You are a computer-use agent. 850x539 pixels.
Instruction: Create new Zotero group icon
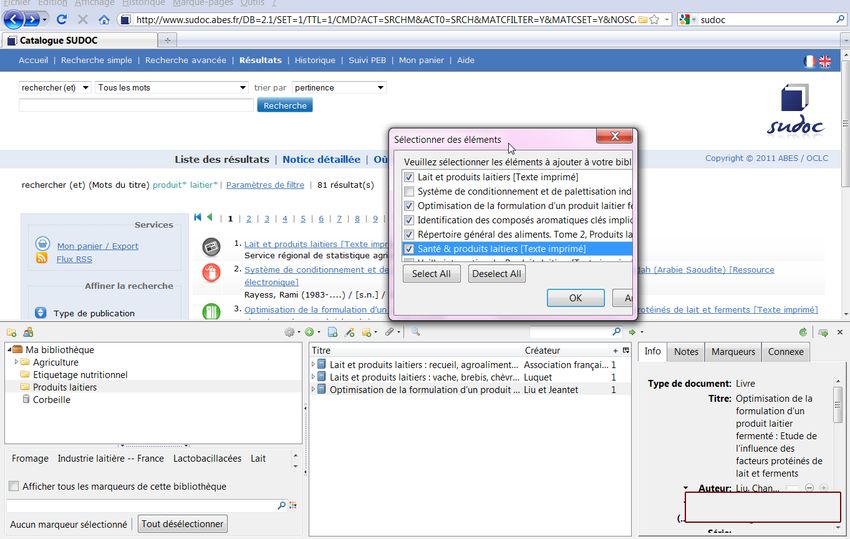tap(28, 332)
